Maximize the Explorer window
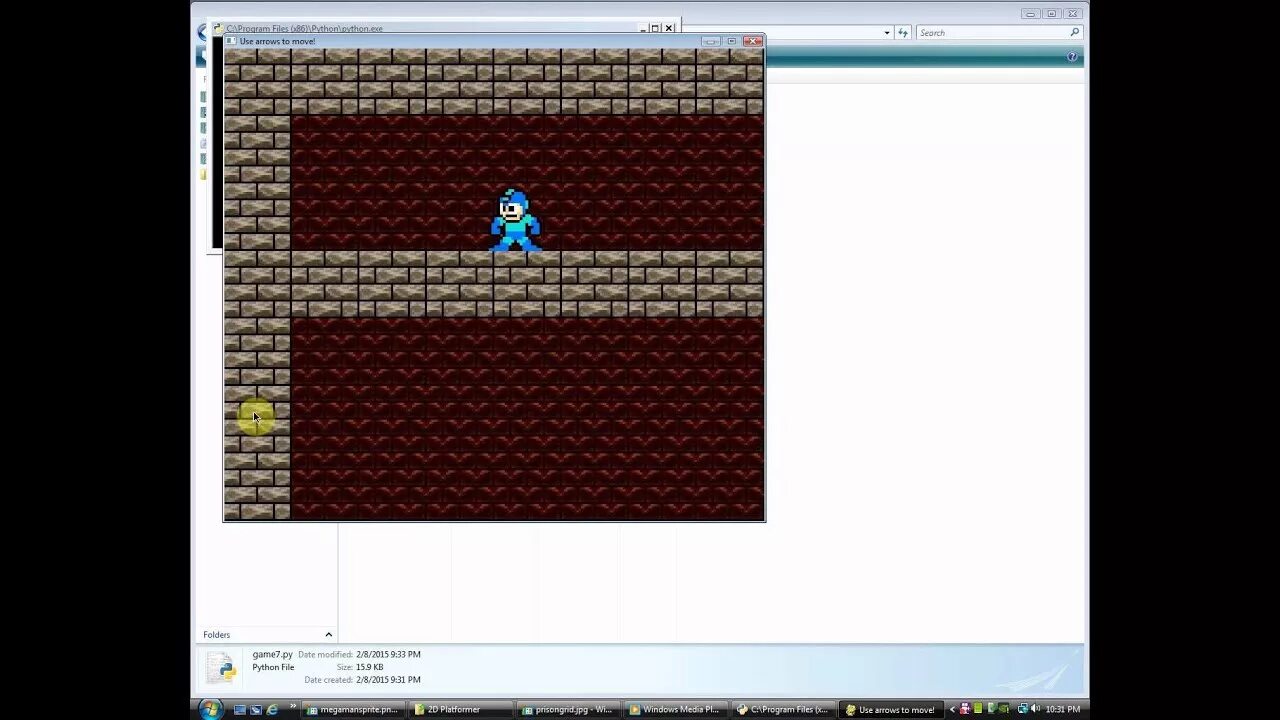The height and width of the screenshot is (720, 1280). click(x=1051, y=14)
